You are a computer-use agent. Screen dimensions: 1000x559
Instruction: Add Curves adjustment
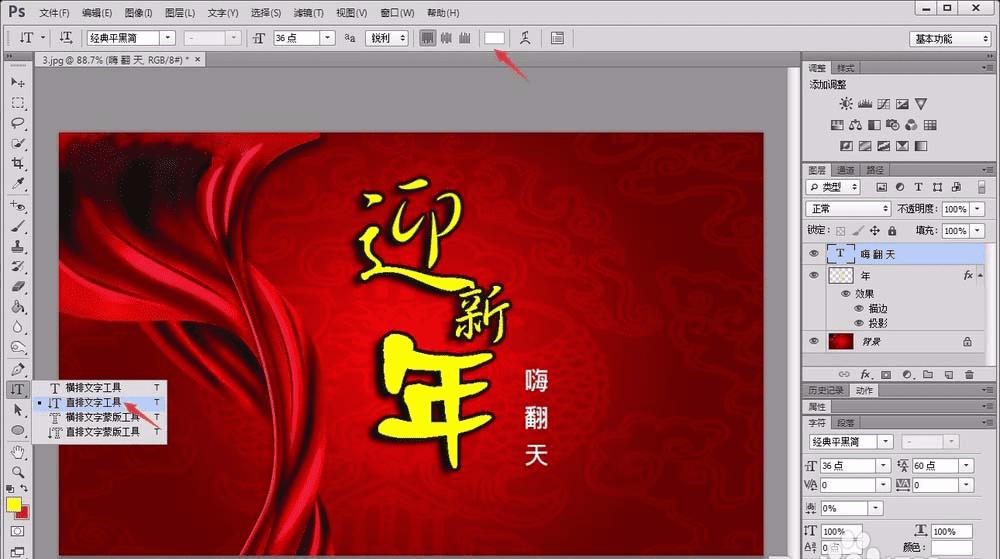point(883,104)
